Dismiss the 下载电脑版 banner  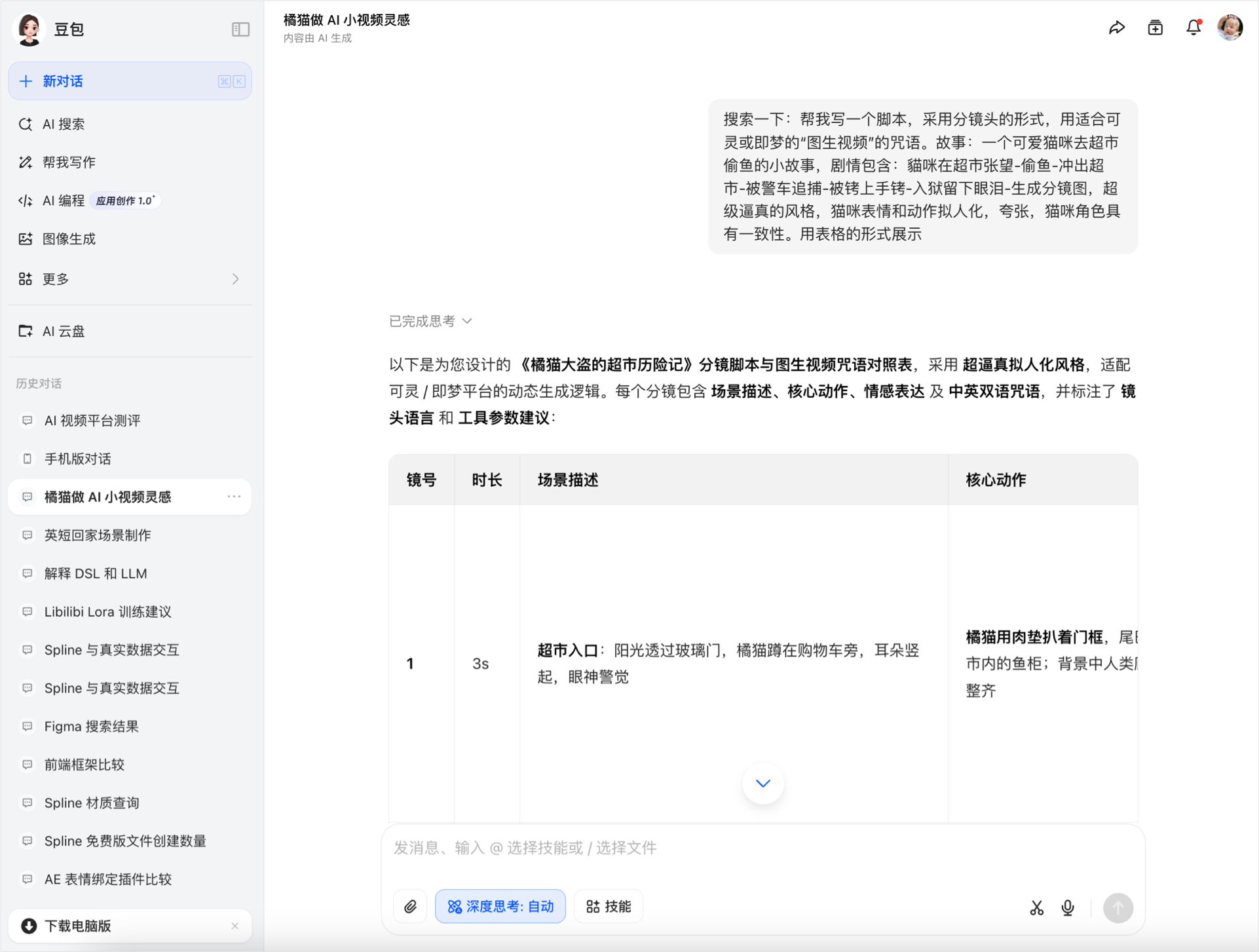[235, 926]
